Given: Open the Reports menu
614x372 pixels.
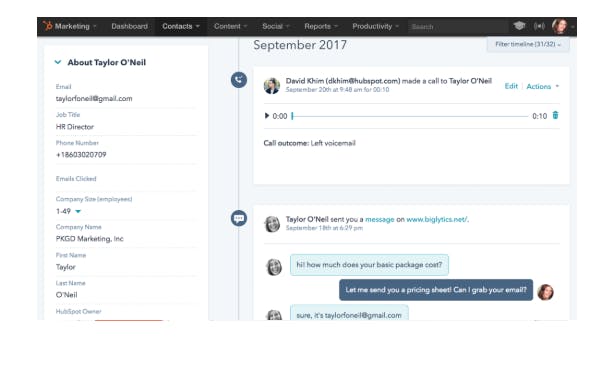Looking at the screenshot, I should [x=321, y=26].
